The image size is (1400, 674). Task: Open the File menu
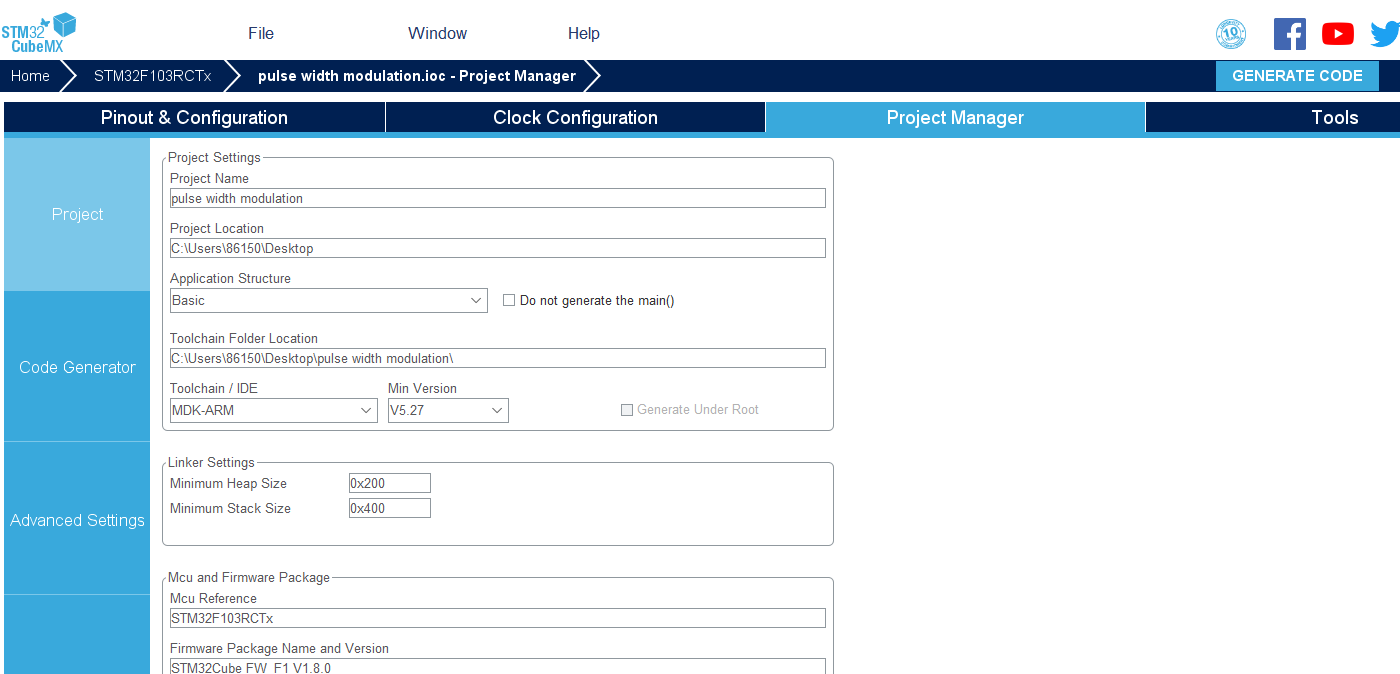click(261, 33)
